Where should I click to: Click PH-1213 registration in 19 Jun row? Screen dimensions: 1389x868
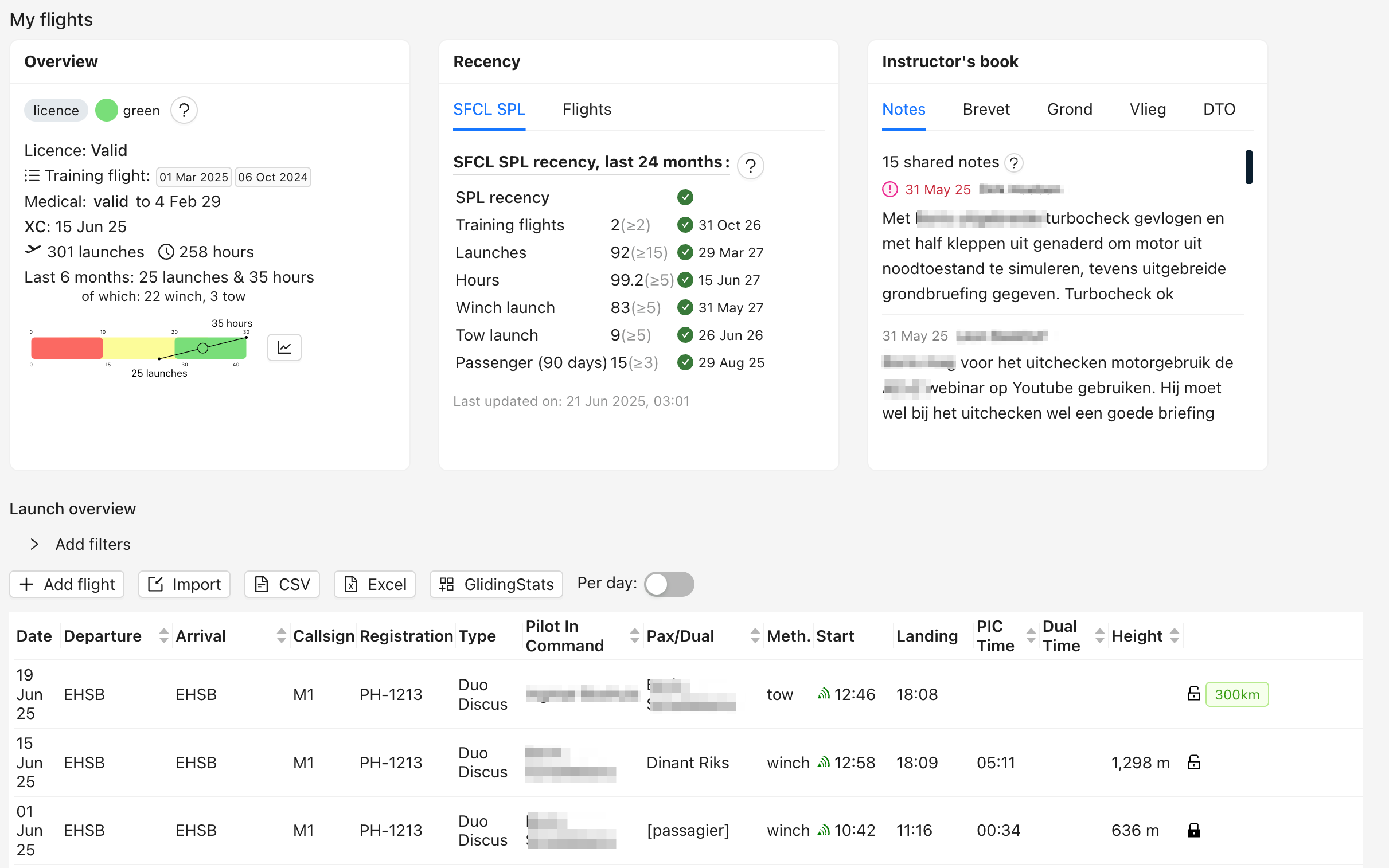tap(391, 694)
